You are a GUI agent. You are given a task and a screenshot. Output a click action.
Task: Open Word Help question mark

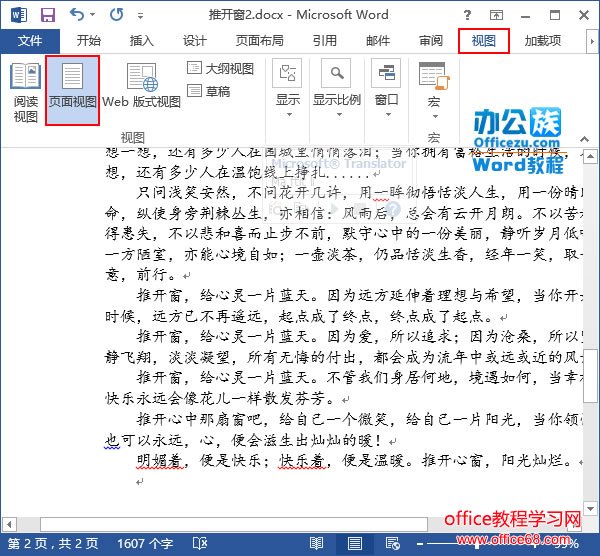point(467,15)
